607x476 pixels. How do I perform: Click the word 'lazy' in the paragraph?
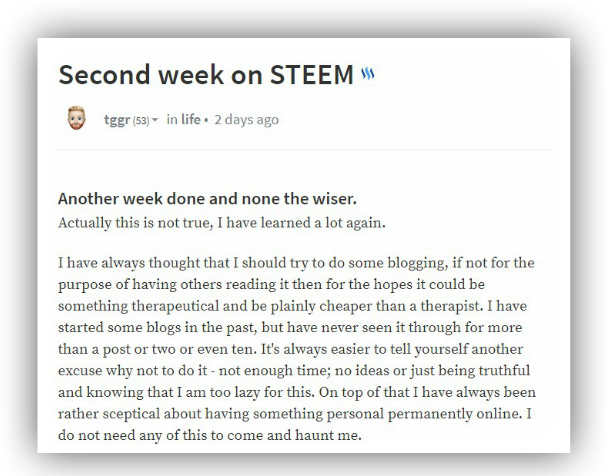[245, 392]
